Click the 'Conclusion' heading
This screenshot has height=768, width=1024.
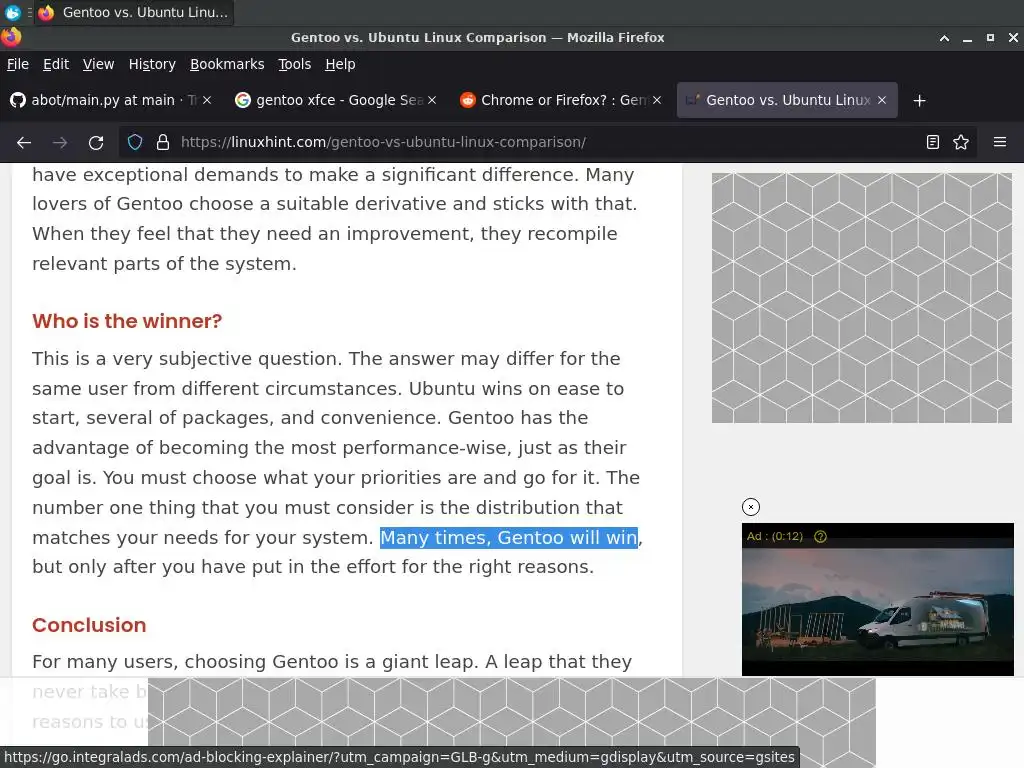(x=89, y=625)
